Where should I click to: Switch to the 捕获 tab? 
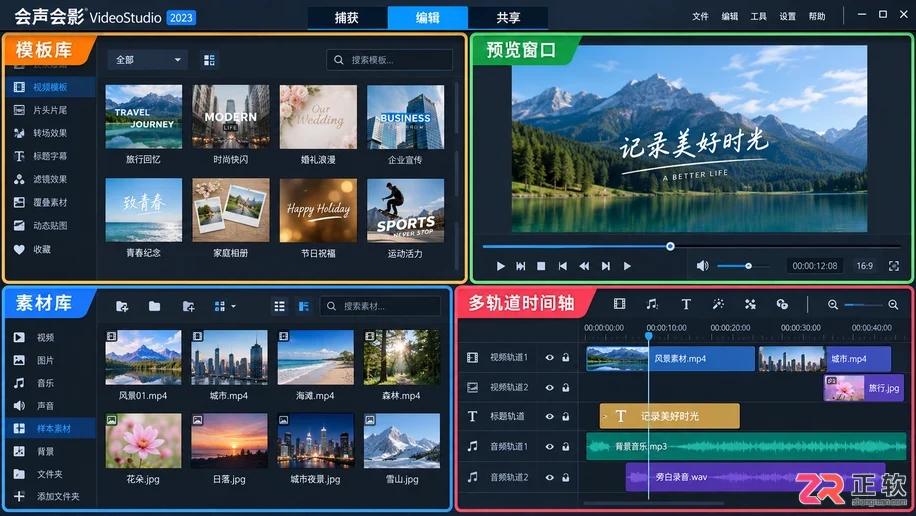(347, 18)
